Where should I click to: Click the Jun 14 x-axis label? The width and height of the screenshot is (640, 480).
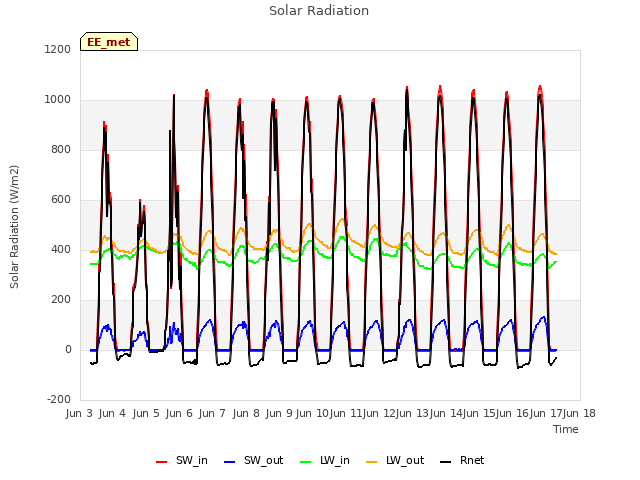pyautogui.click(x=445, y=413)
